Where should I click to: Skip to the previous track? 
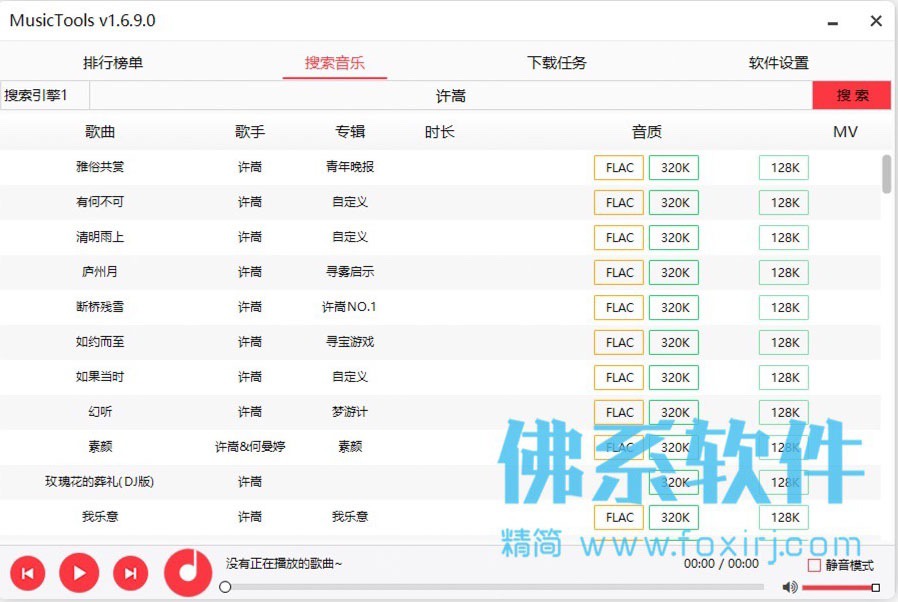[27, 573]
